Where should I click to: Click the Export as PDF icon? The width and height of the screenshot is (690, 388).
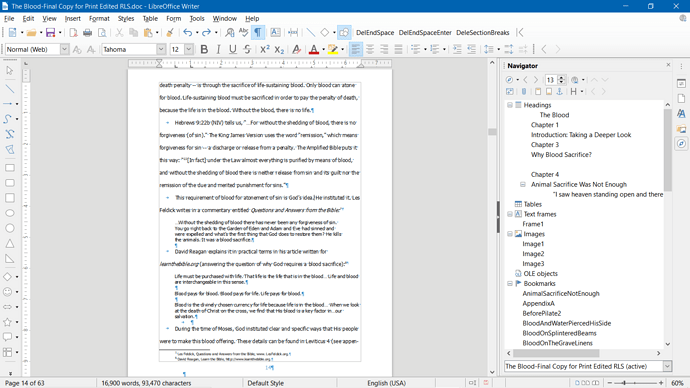point(73,33)
